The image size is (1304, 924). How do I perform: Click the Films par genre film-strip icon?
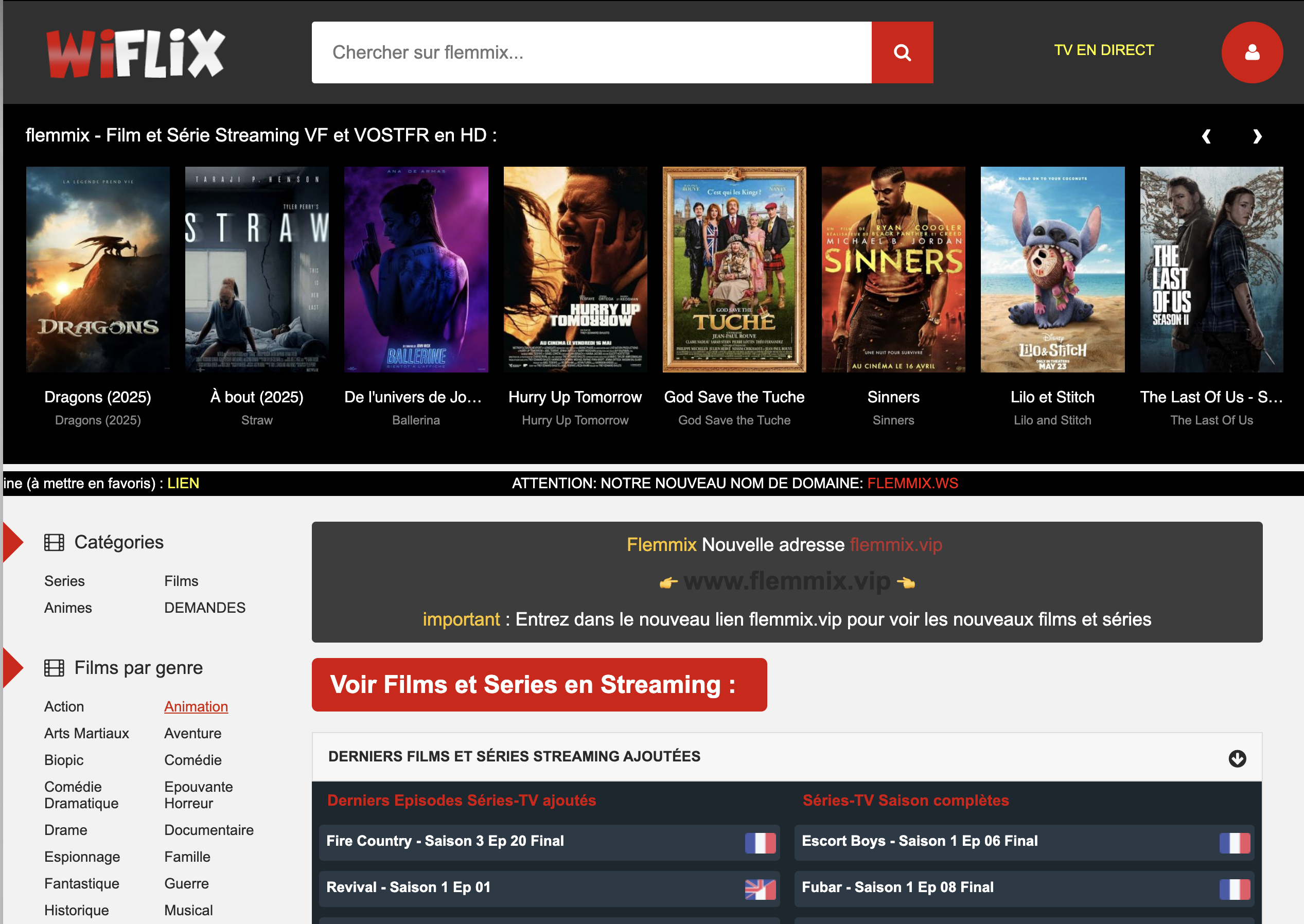[x=54, y=668]
